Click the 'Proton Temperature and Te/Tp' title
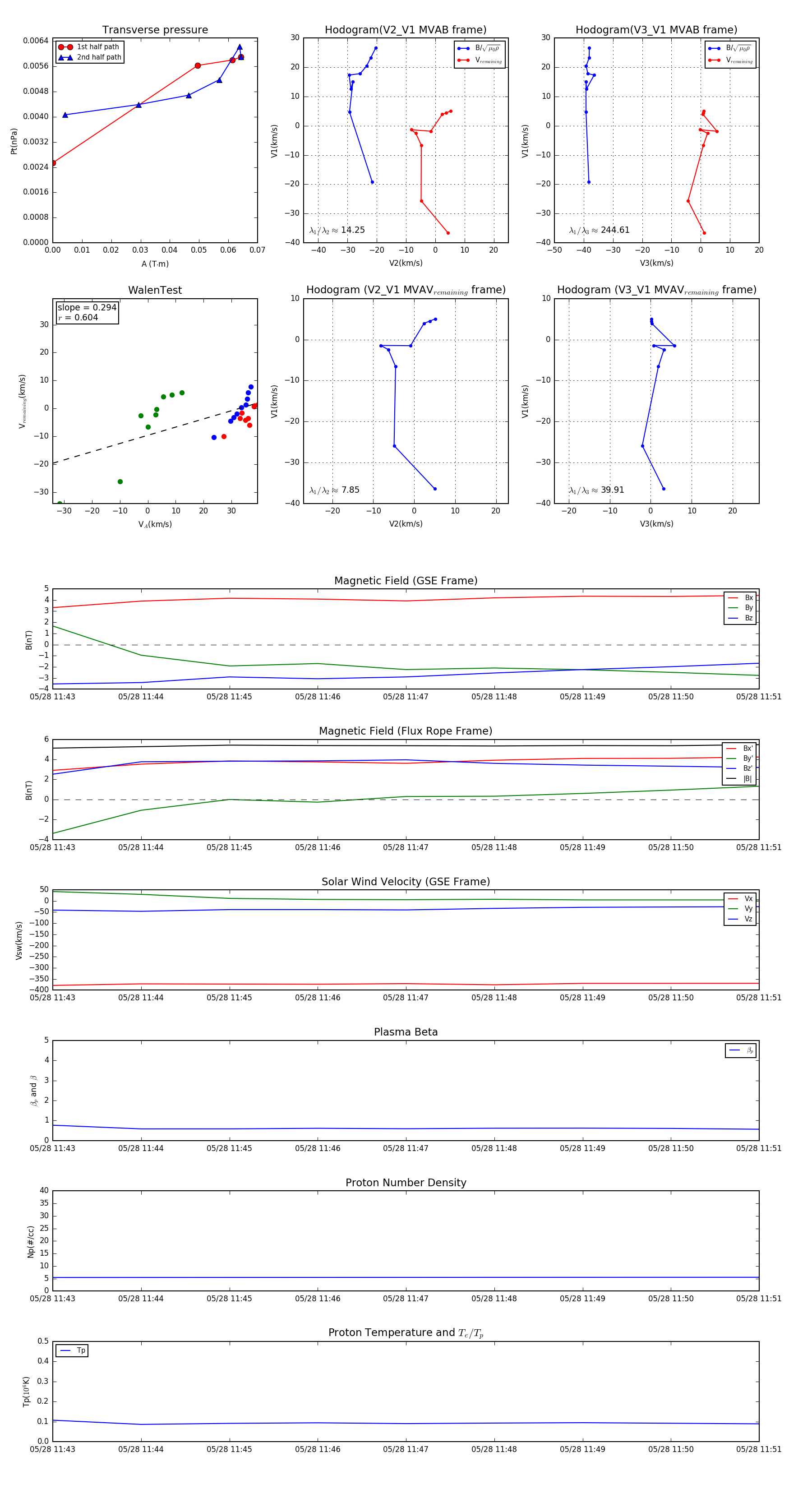The image size is (812, 1489). (x=406, y=1333)
